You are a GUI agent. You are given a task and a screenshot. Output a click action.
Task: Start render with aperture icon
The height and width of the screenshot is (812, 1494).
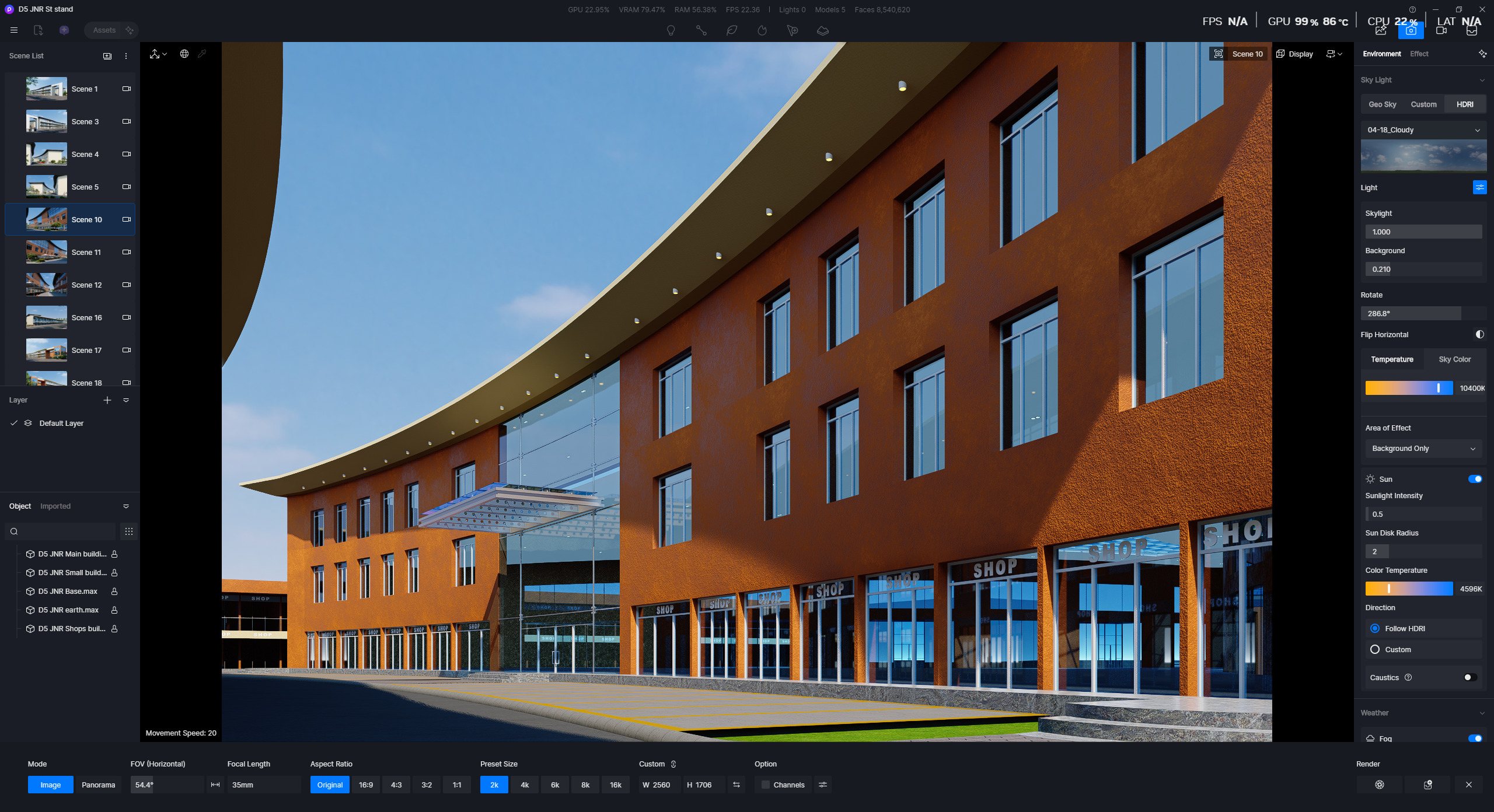point(1380,785)
